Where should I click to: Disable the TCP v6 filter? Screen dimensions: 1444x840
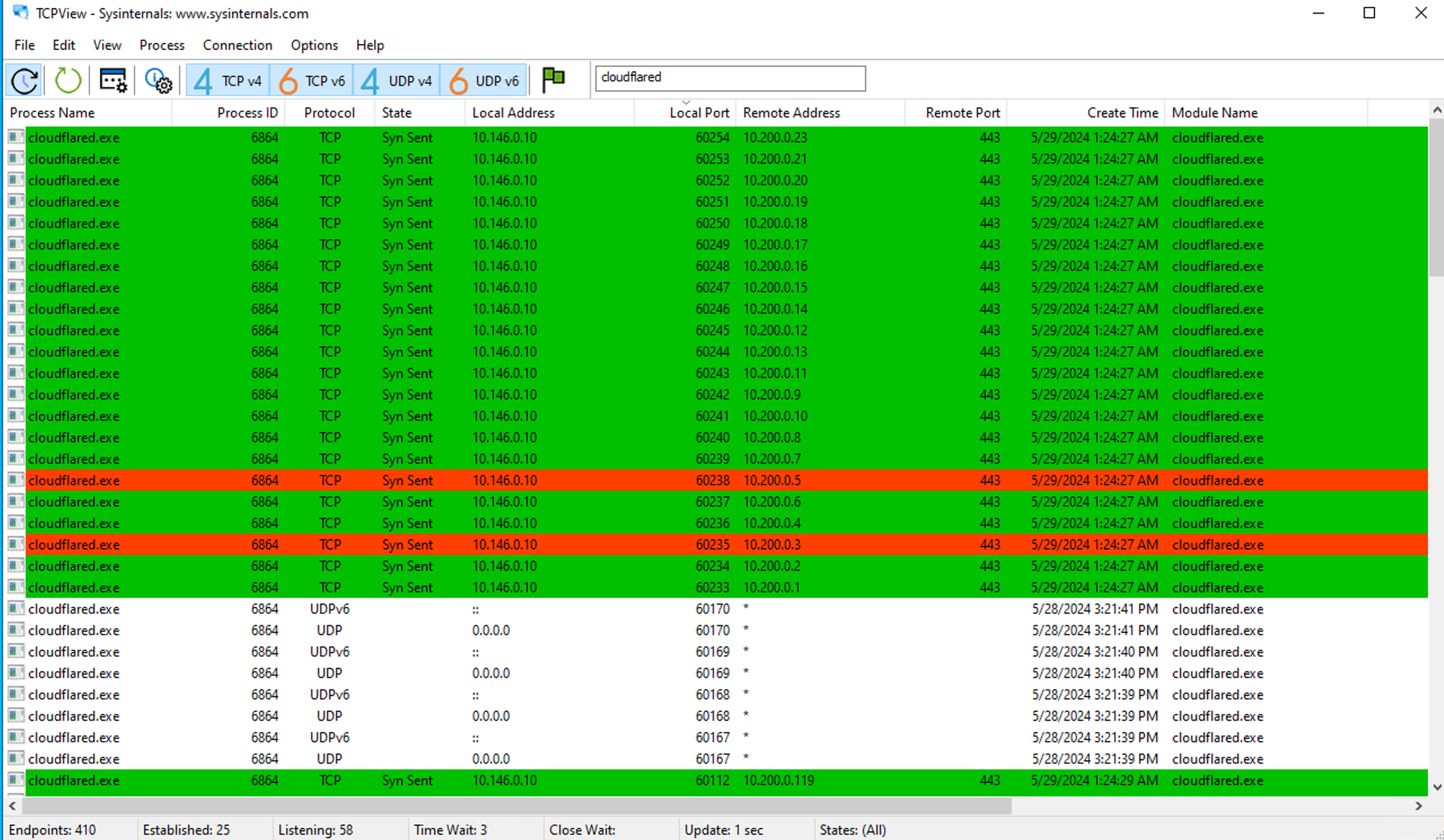coord(311,80)
